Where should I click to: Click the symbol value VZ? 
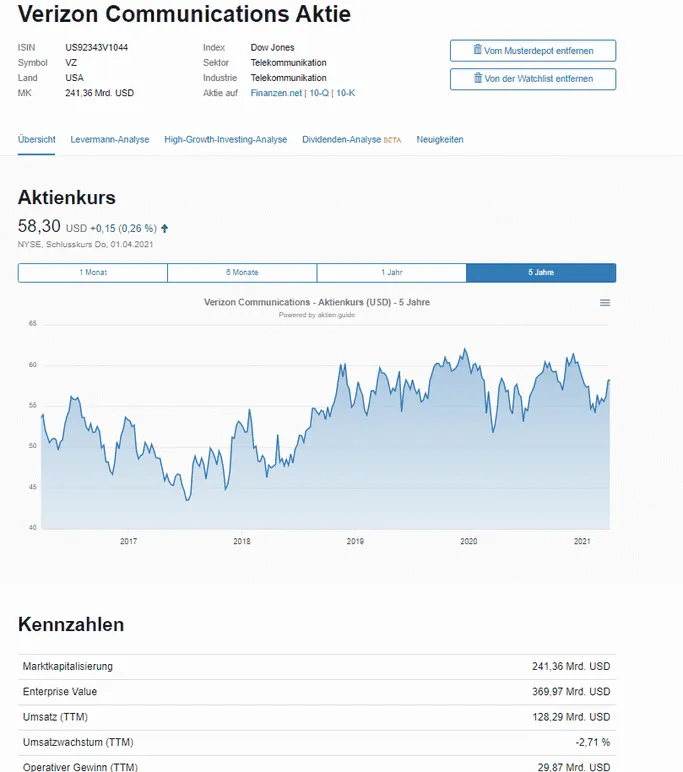[x=71, y=63]
